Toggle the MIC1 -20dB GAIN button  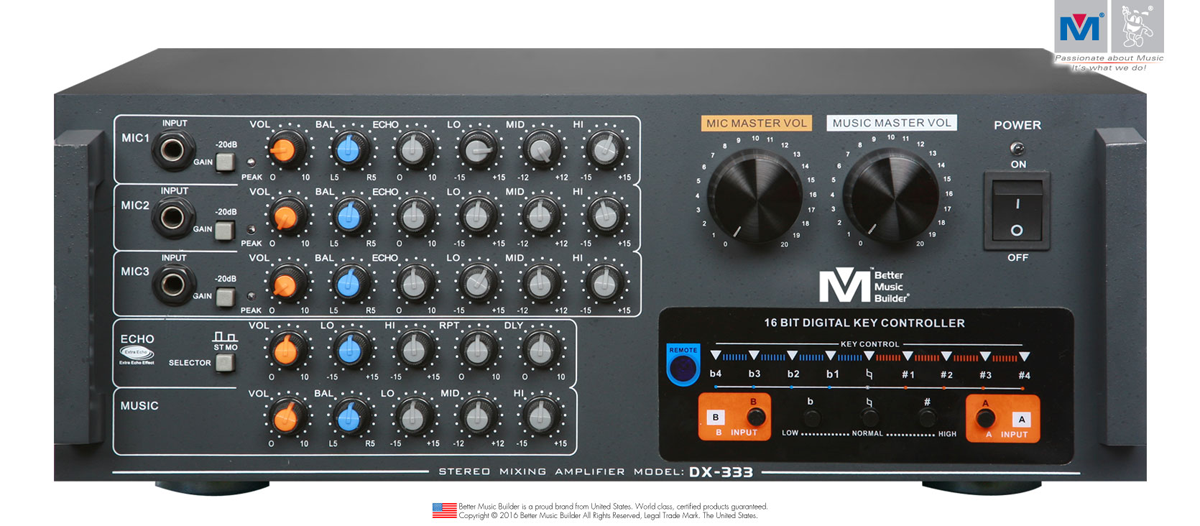(x=225, y=164)
